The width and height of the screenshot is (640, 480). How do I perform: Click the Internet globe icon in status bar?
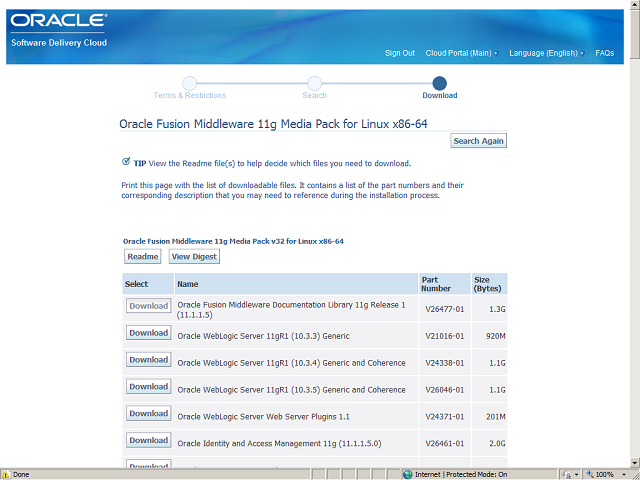click(407, 474)
